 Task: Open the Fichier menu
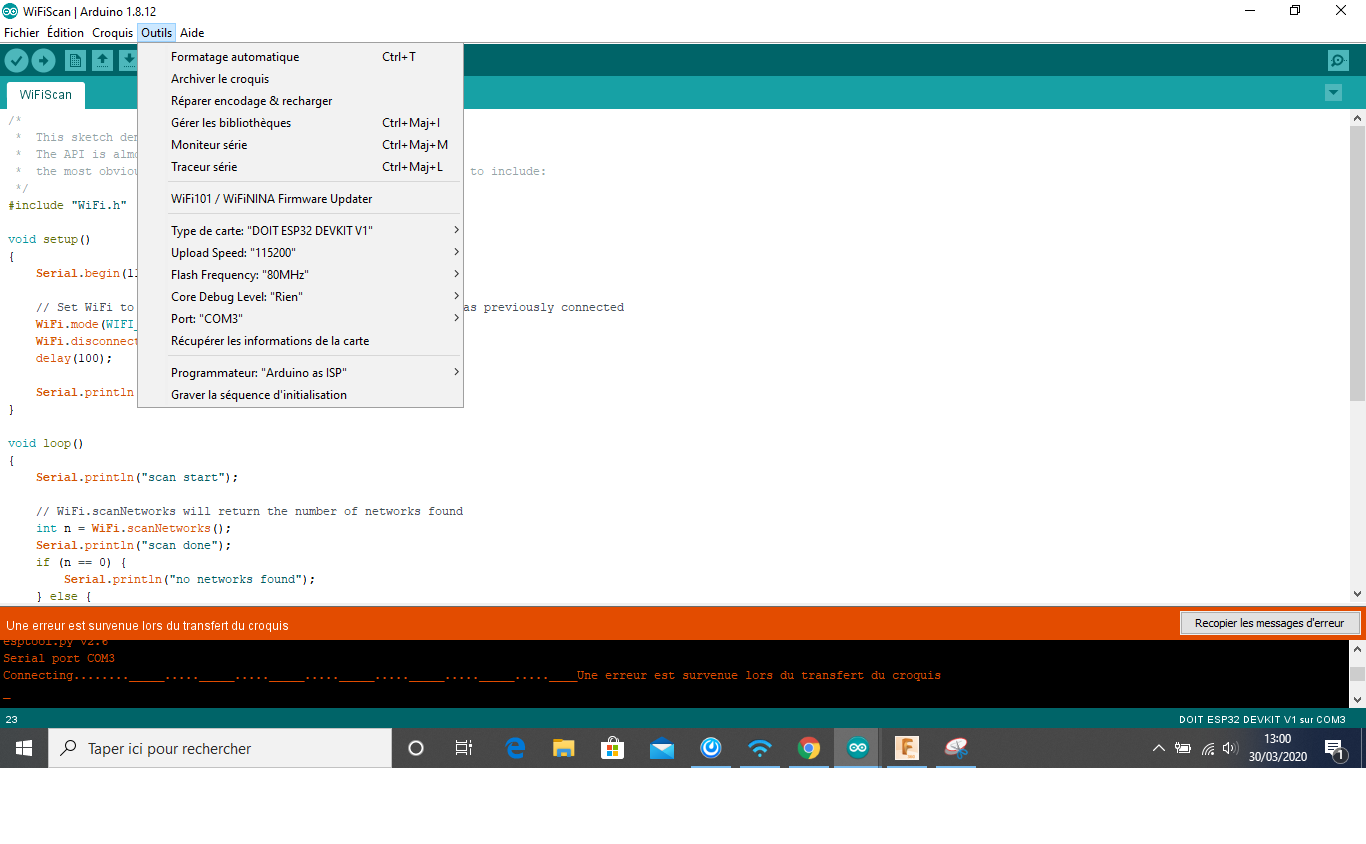pos(22,33)
